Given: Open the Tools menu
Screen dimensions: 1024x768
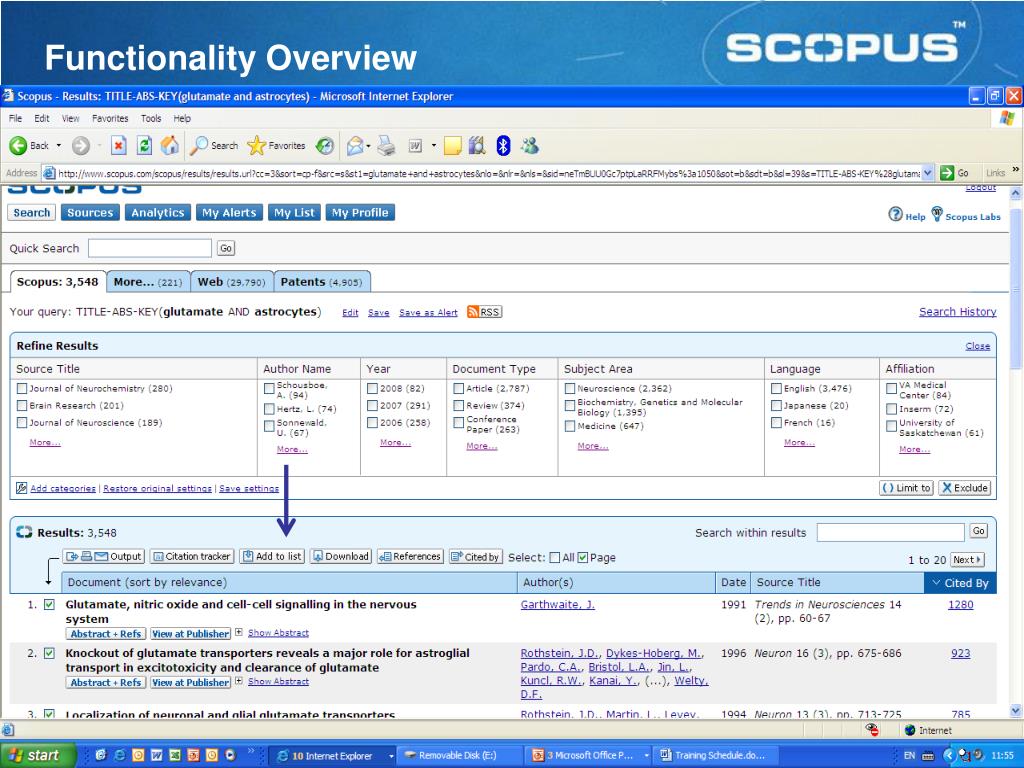Looking at the screenshot, I should [x=151, y=118].
